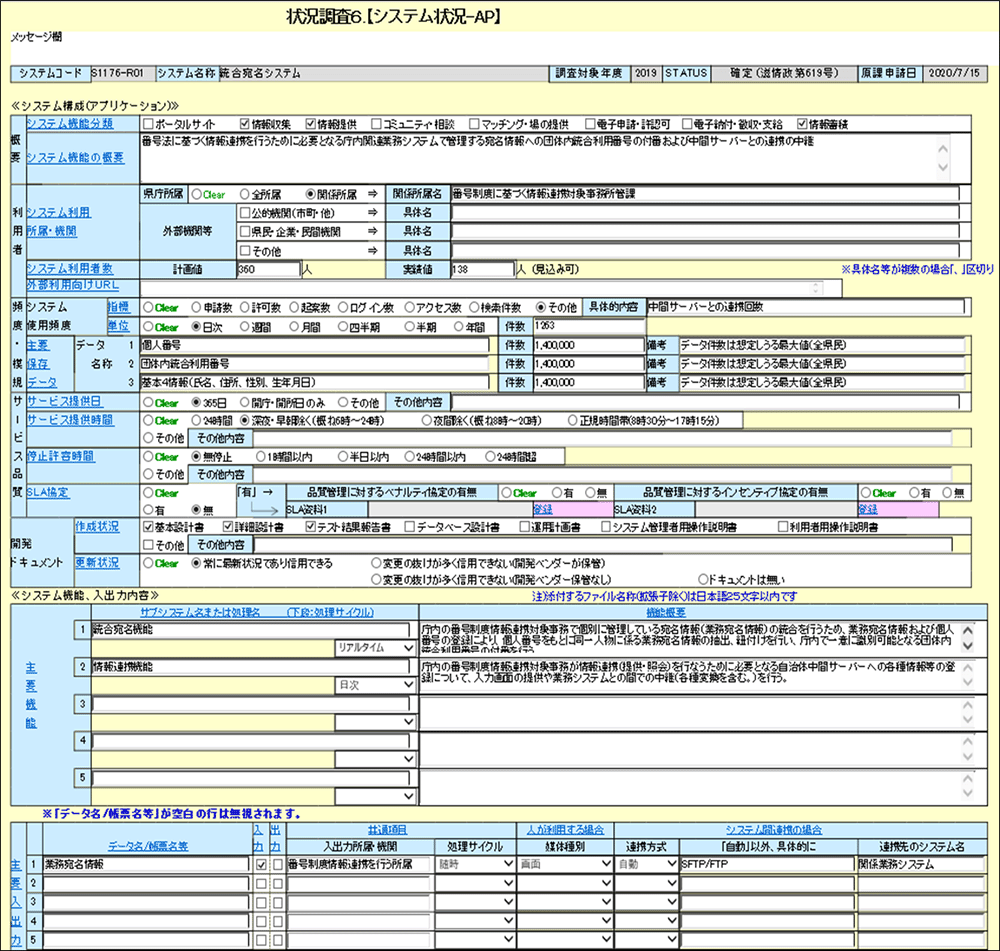
Task: Check the データベース設計書 checkbox
Action: (410, 527)
